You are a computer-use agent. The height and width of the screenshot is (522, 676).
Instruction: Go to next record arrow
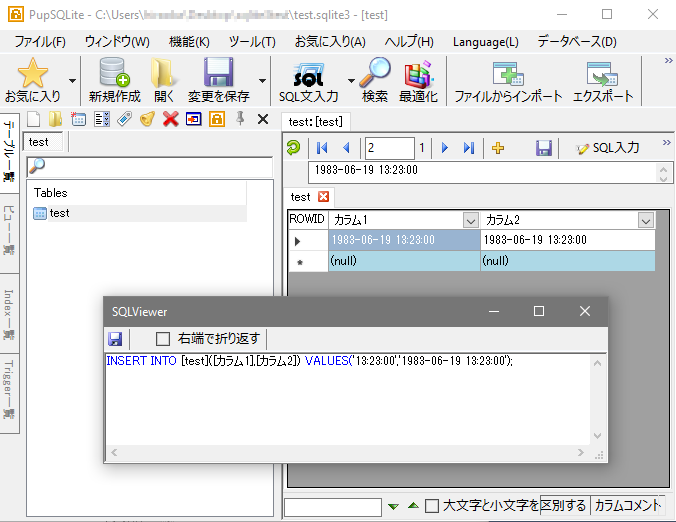445,148
